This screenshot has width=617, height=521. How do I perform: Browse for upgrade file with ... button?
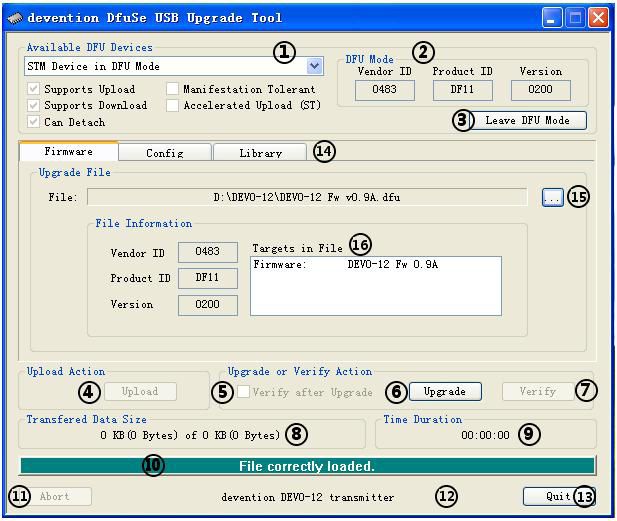(552, 197)
